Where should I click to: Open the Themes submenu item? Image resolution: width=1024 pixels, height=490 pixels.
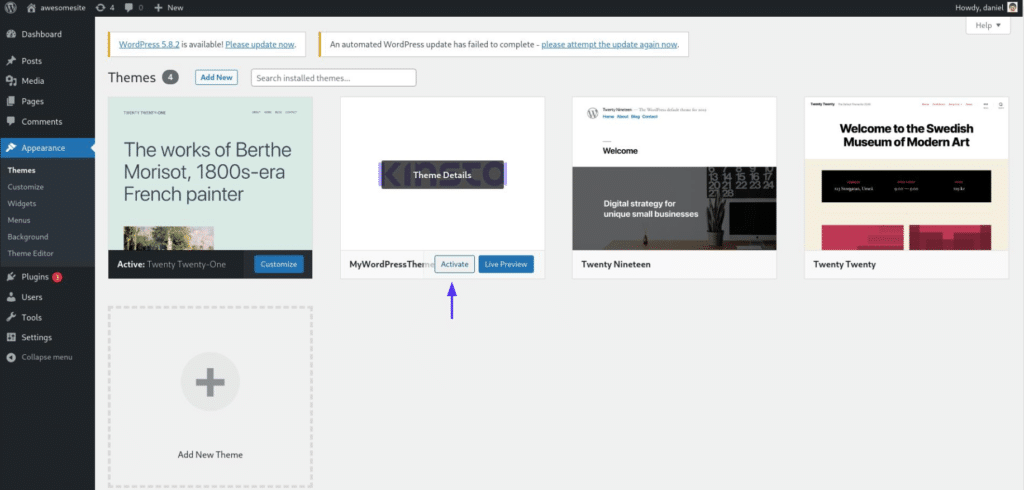click(x=22, y=171)
